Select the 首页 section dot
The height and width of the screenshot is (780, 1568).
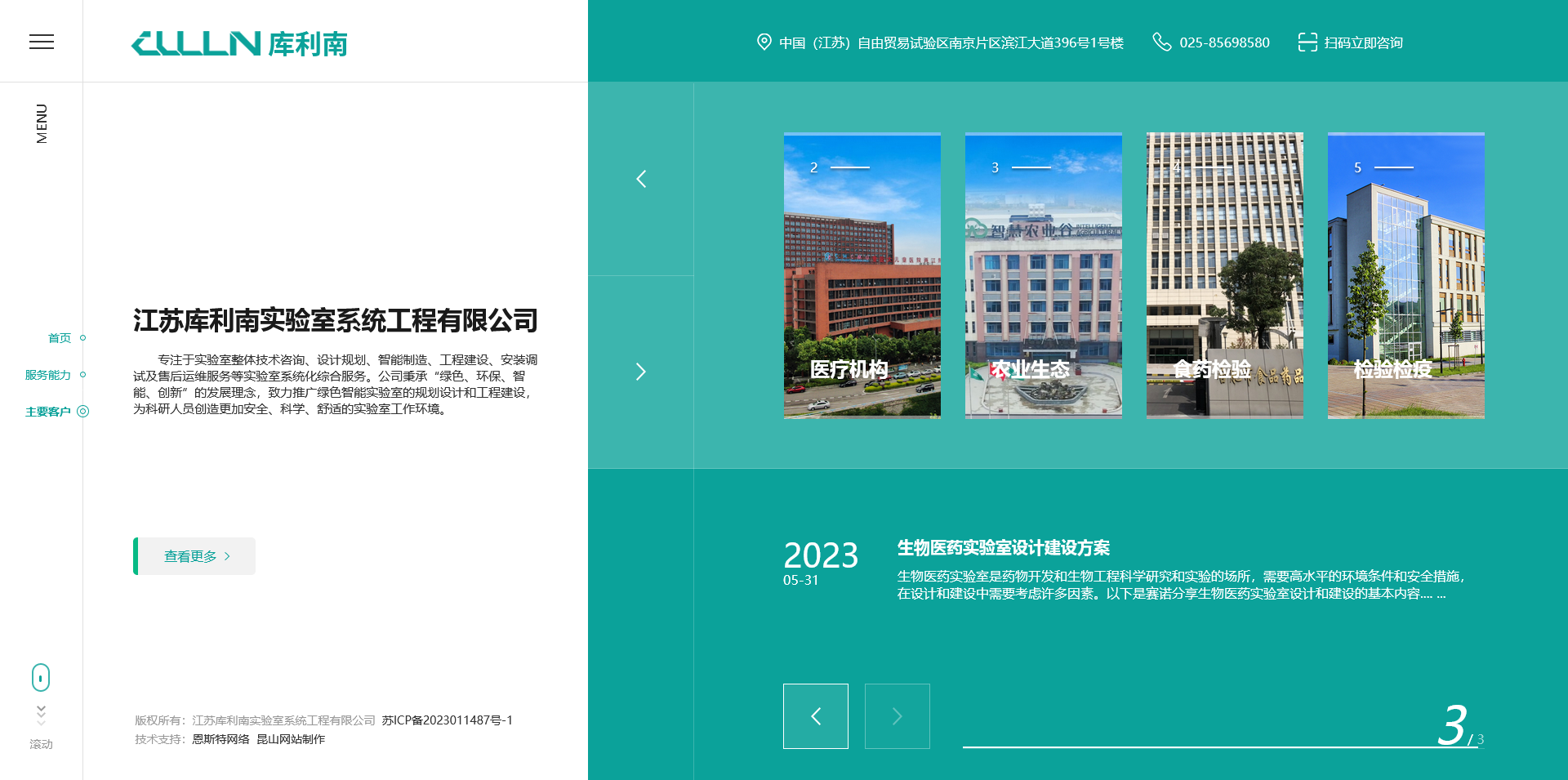tap(82, 338)
